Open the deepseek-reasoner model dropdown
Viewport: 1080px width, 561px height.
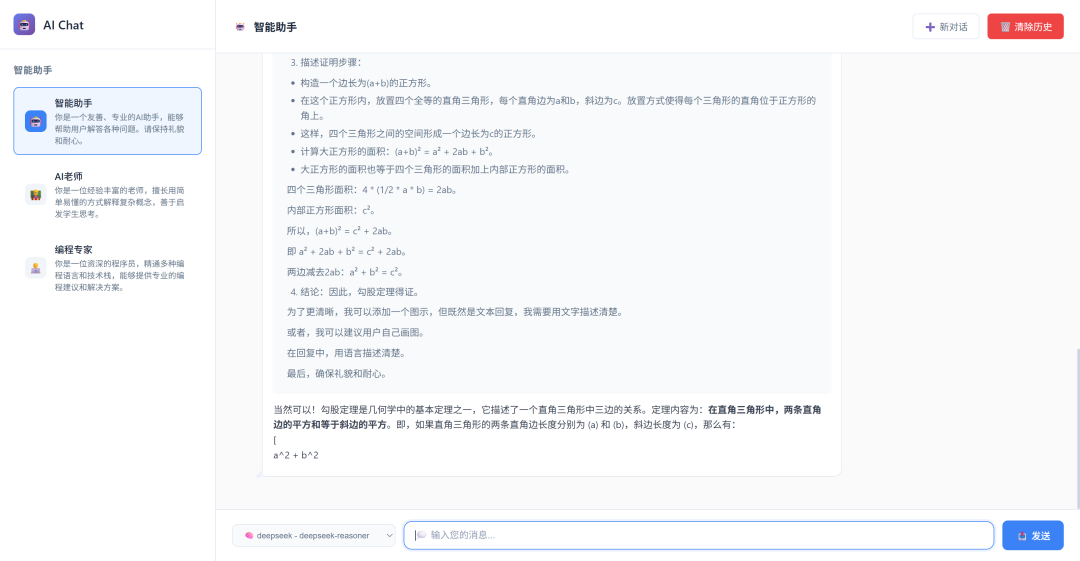(313, 536)
